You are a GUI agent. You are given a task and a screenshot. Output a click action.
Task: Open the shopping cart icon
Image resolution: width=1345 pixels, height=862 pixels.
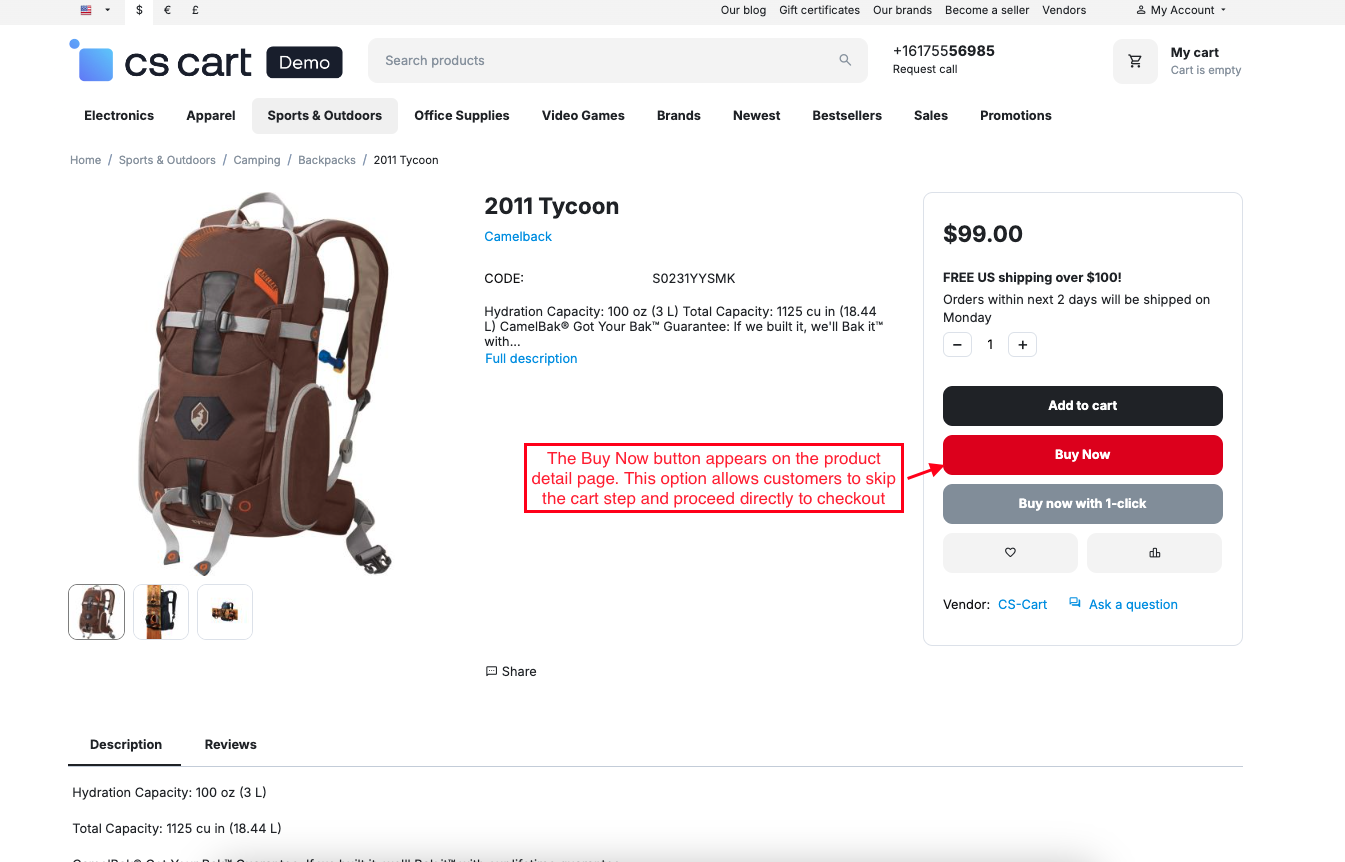pos(1135,61)
